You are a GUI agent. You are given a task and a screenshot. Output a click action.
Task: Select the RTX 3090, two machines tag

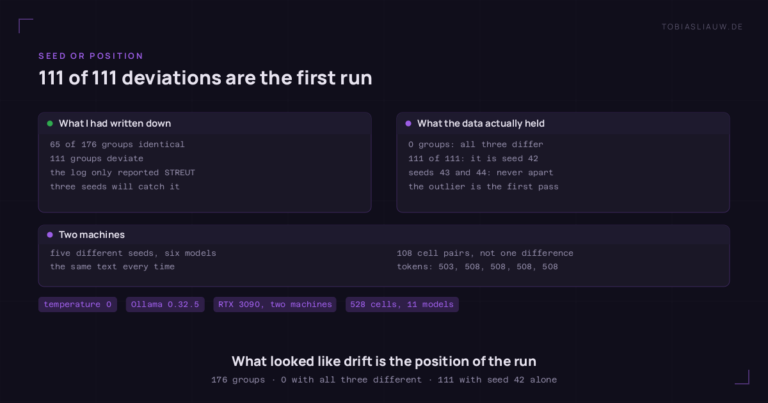click(275, 304)
